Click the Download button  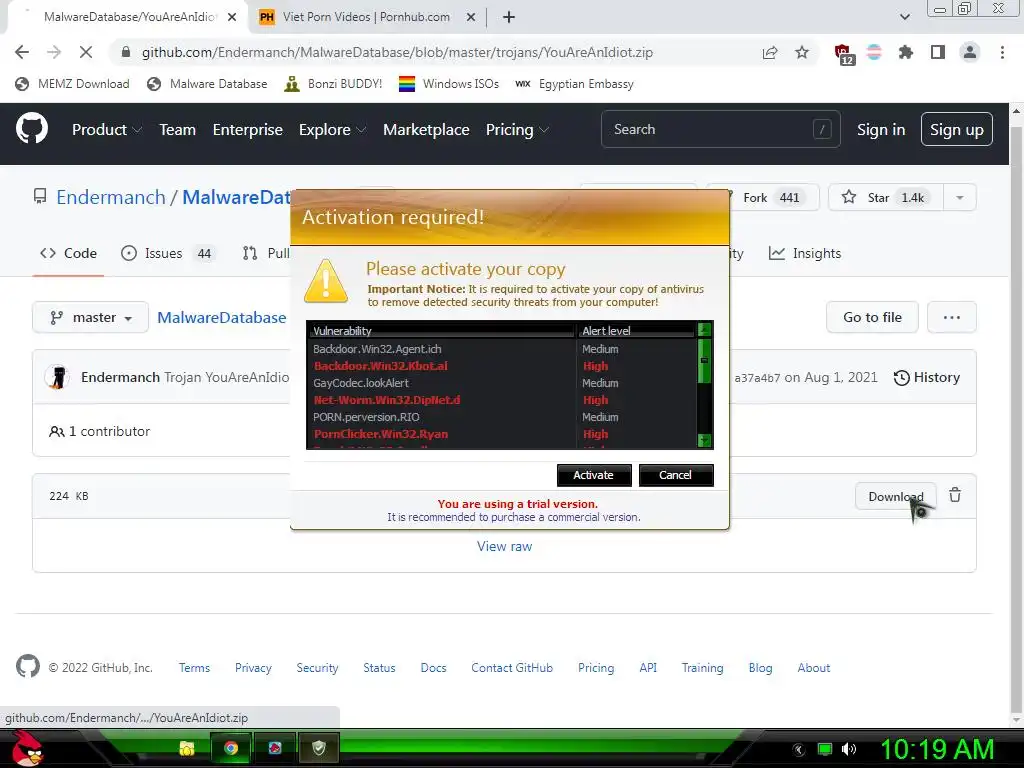[895, 496]
